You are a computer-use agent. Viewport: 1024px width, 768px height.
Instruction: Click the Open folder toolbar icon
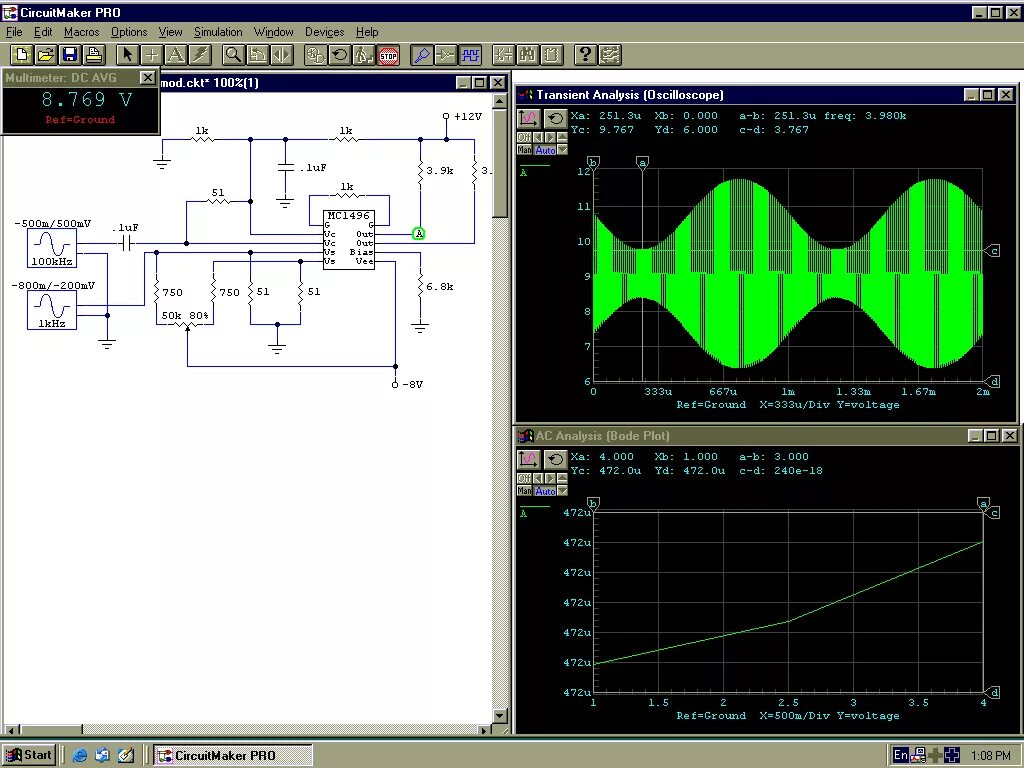[46, 55]
